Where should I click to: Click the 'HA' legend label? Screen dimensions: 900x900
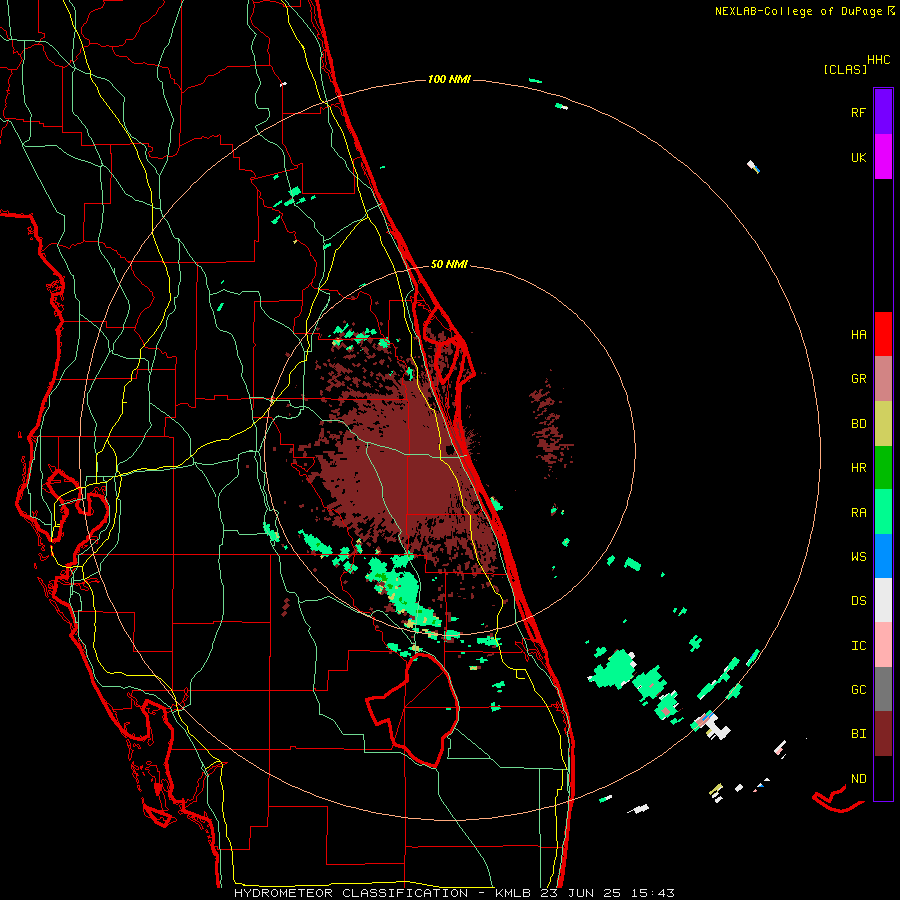click(x=858, y=335)
